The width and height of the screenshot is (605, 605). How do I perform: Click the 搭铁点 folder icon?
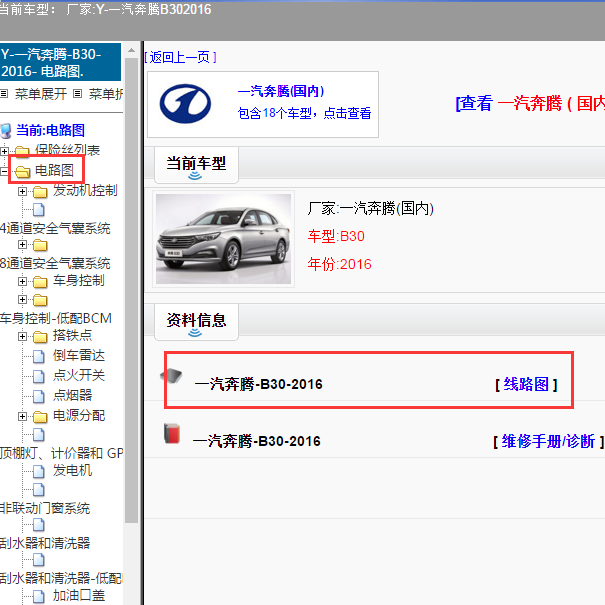(40, 337)
